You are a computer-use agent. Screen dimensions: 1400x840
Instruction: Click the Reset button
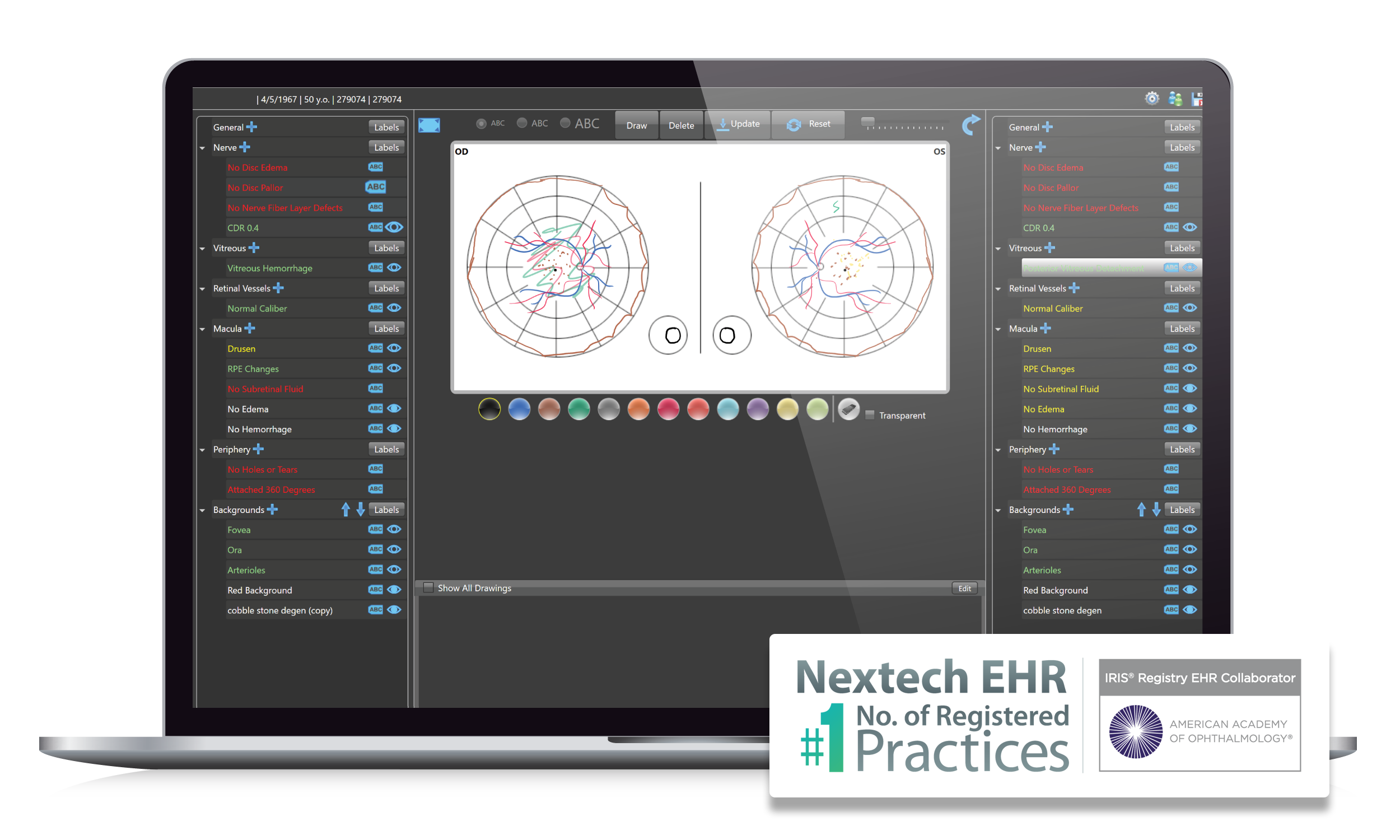(809, 124)
